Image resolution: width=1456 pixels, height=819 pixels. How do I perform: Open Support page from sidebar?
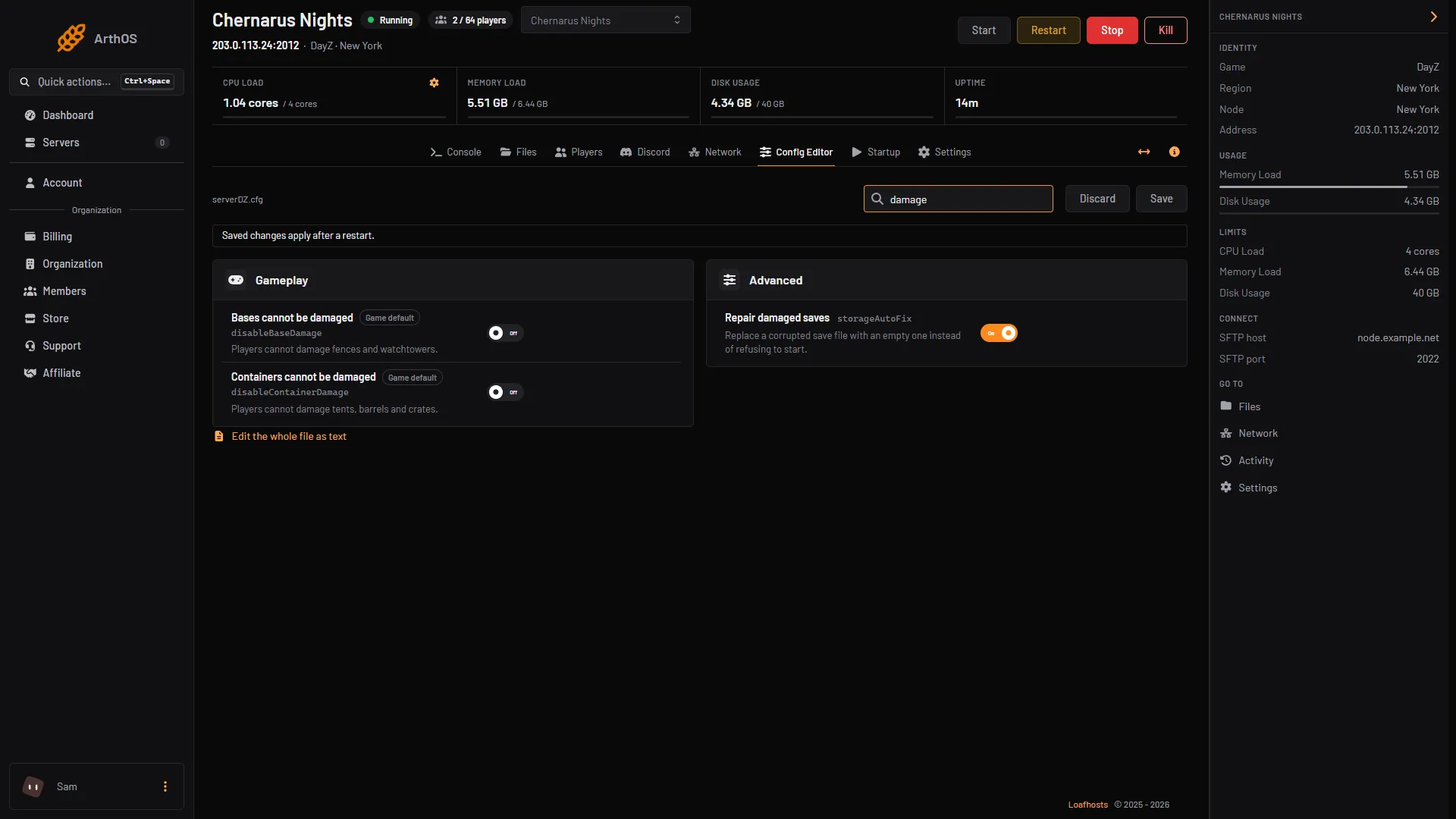coord(96,346)
